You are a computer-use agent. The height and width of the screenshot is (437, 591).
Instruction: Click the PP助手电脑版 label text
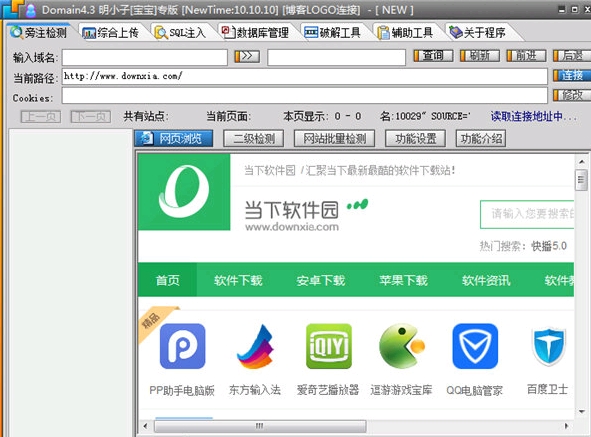pos(182,390)
